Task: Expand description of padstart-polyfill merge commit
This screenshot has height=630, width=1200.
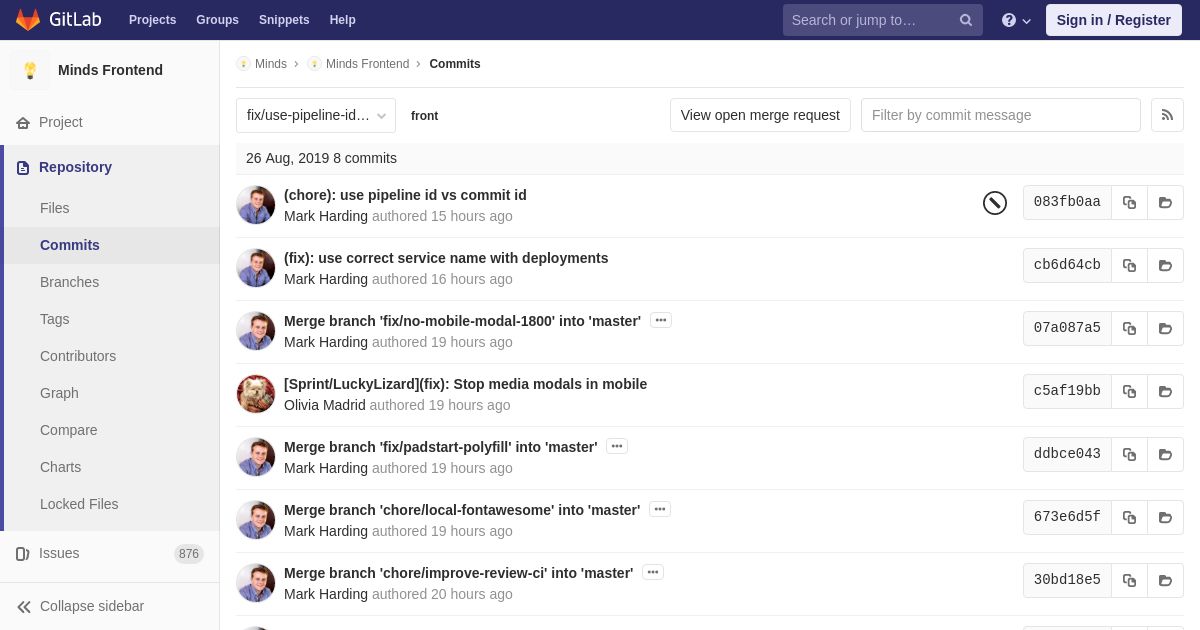Action: [617, 446]
